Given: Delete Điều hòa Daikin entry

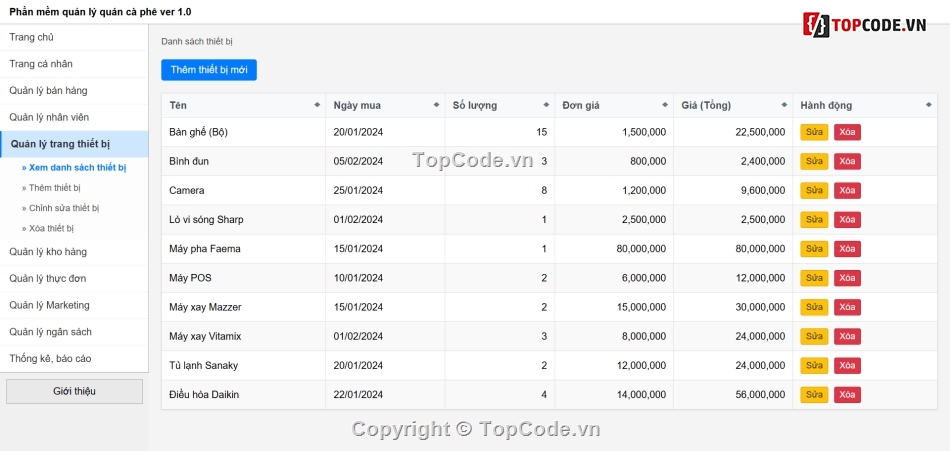Looking at the screenshot, I should pos(847,395).
